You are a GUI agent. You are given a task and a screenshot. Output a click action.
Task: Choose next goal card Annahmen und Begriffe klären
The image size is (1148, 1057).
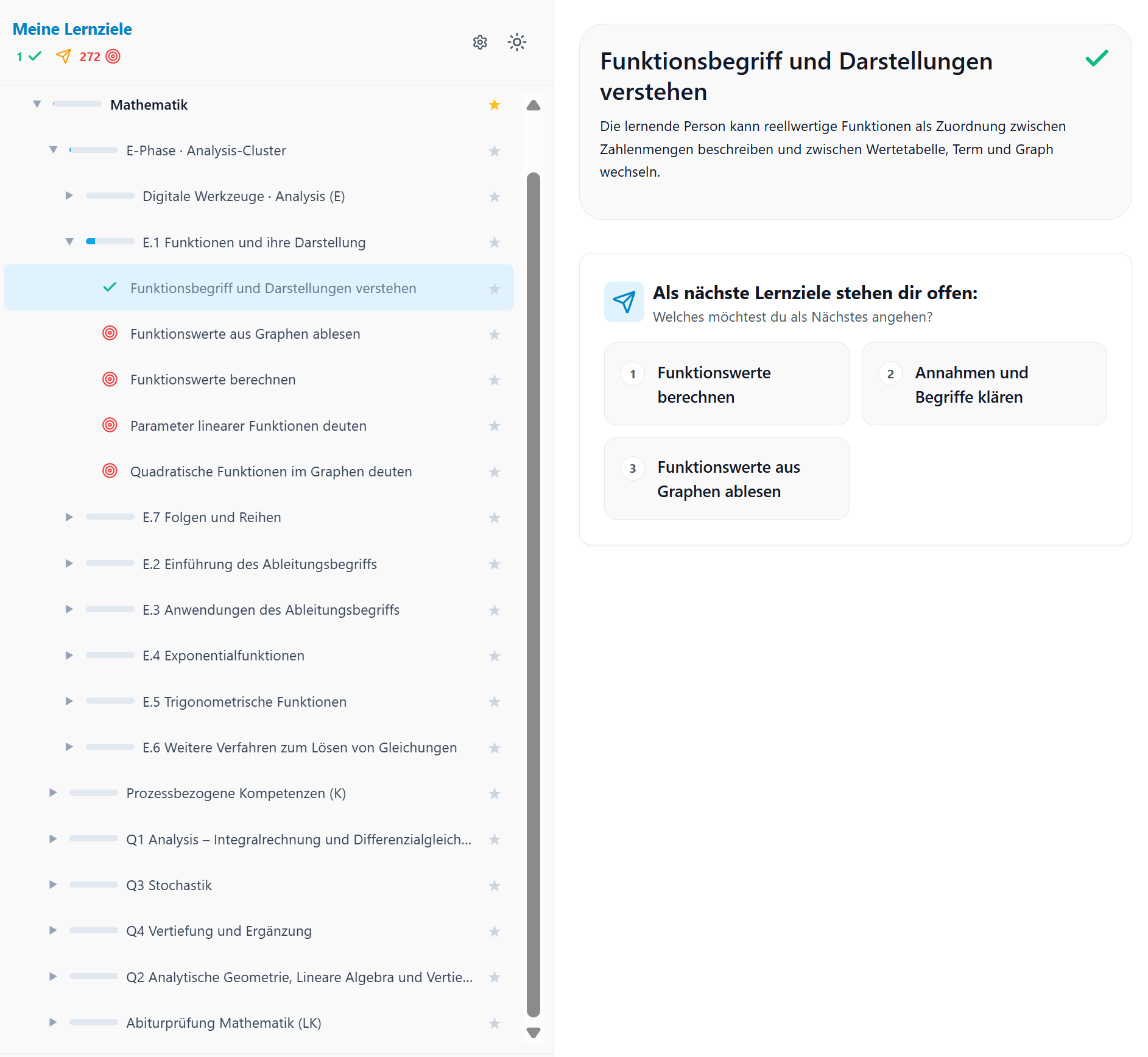pyautogui.click(x=984, y=384)
